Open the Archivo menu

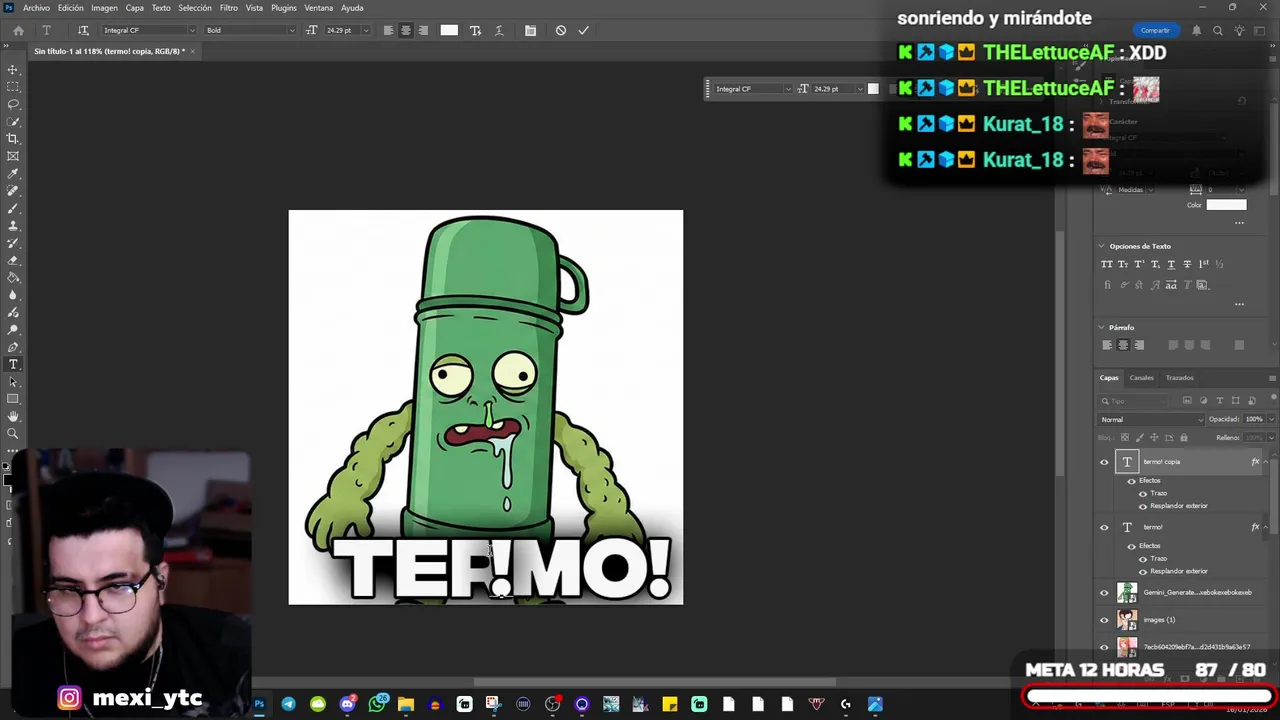click(36, 8)
